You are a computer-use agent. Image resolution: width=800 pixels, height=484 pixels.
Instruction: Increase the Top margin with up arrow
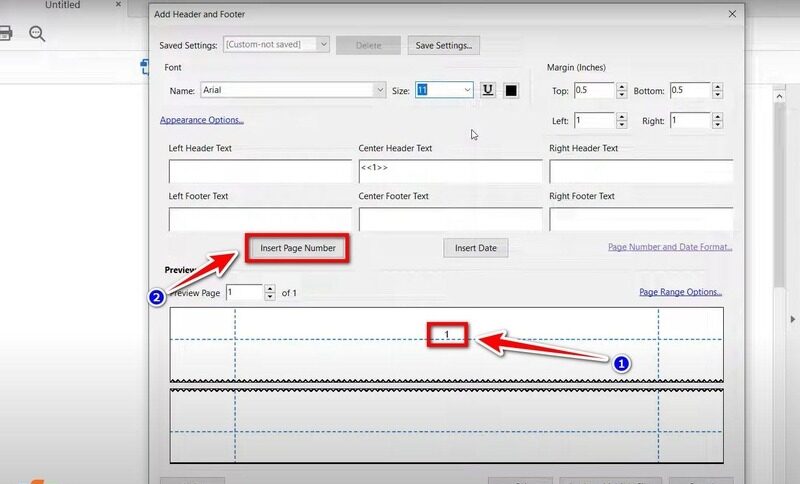pos(622,86)
